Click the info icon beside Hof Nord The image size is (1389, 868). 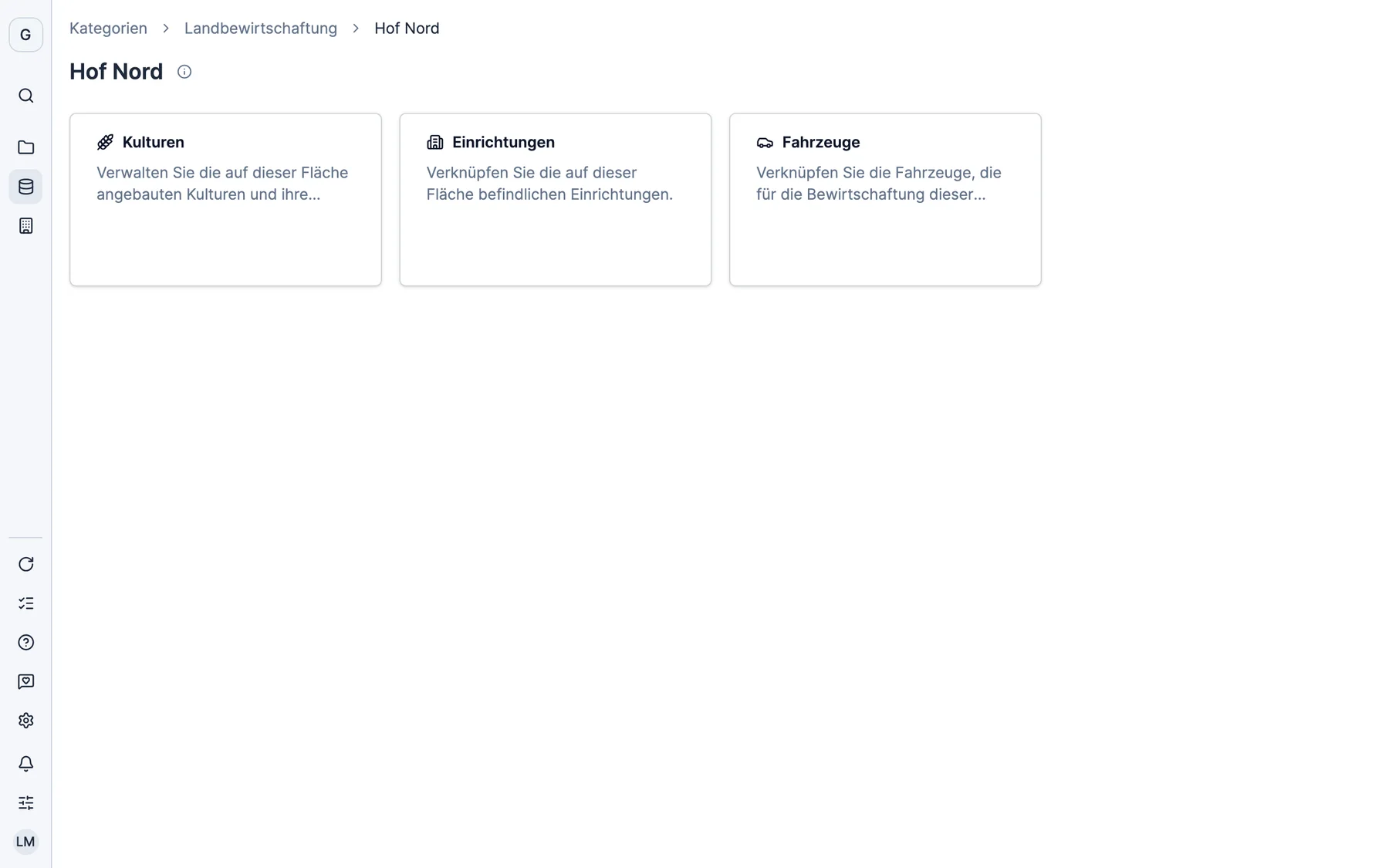tap(184, 72)
